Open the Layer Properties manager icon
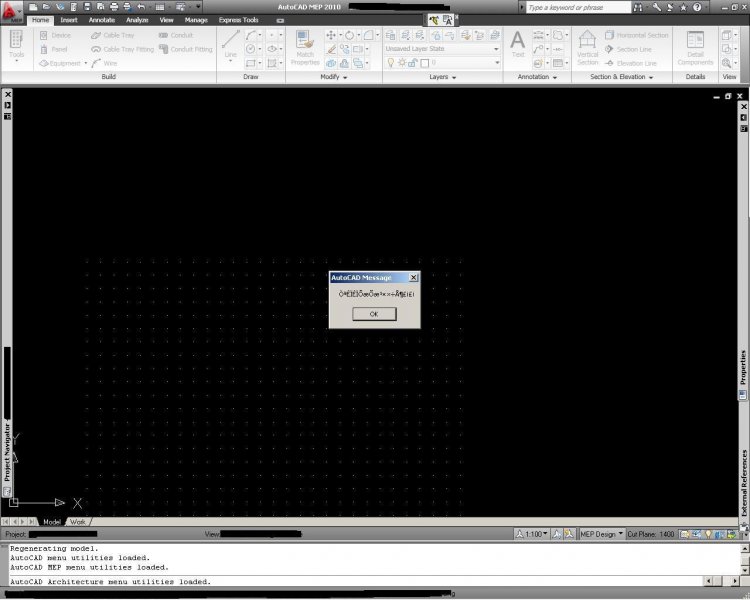Image resolution: width=750 pixels, height=600 pixels. click(x=391, y=35)
